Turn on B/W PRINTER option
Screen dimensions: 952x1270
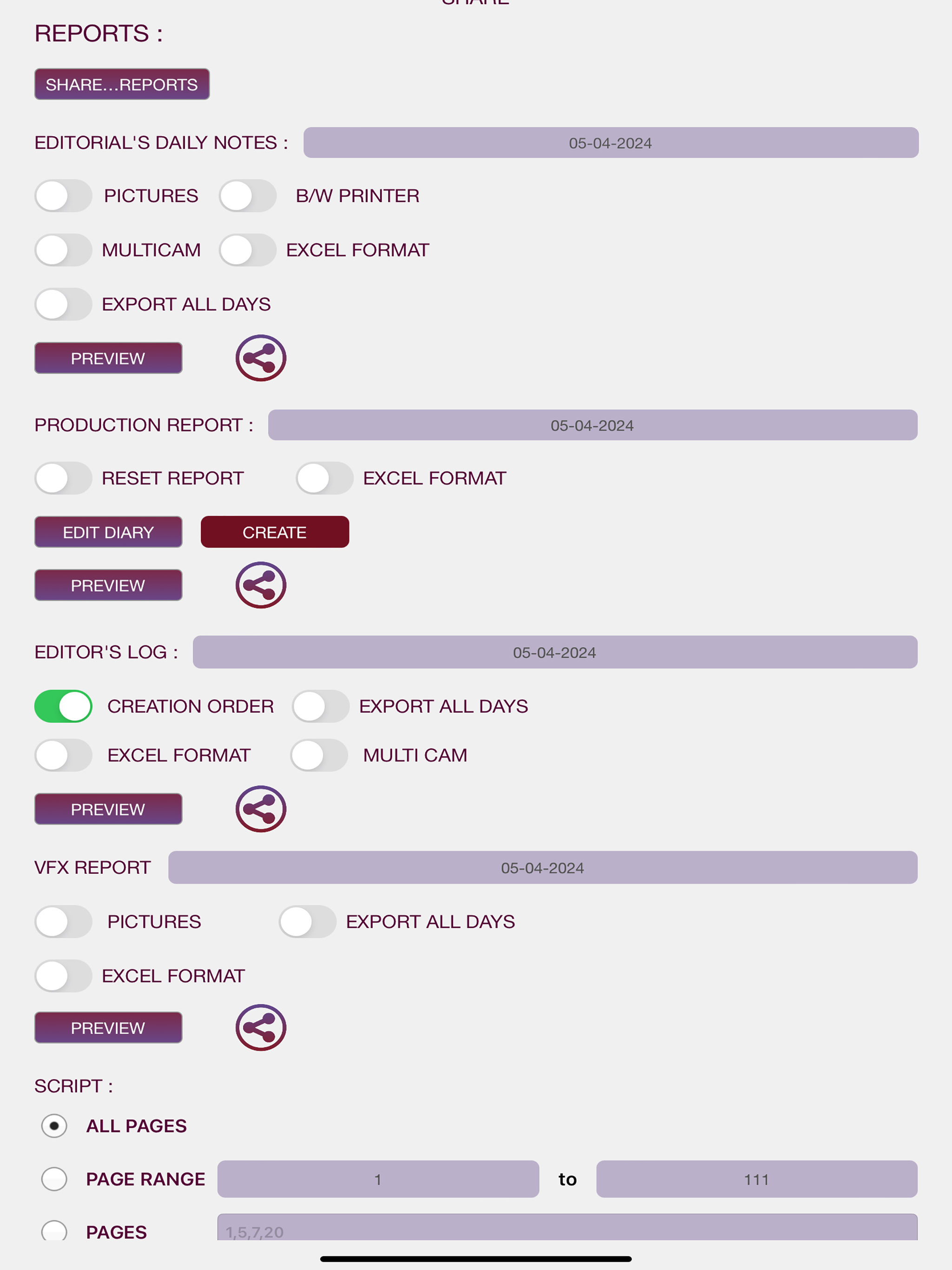tap(247, 195)
